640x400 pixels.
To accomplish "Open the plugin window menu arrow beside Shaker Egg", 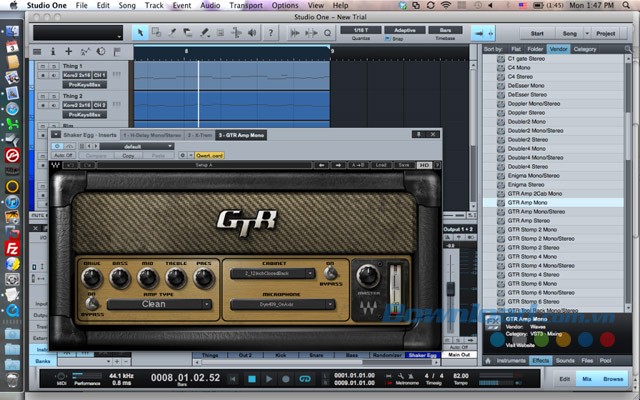I will click(x=56, y=134).
